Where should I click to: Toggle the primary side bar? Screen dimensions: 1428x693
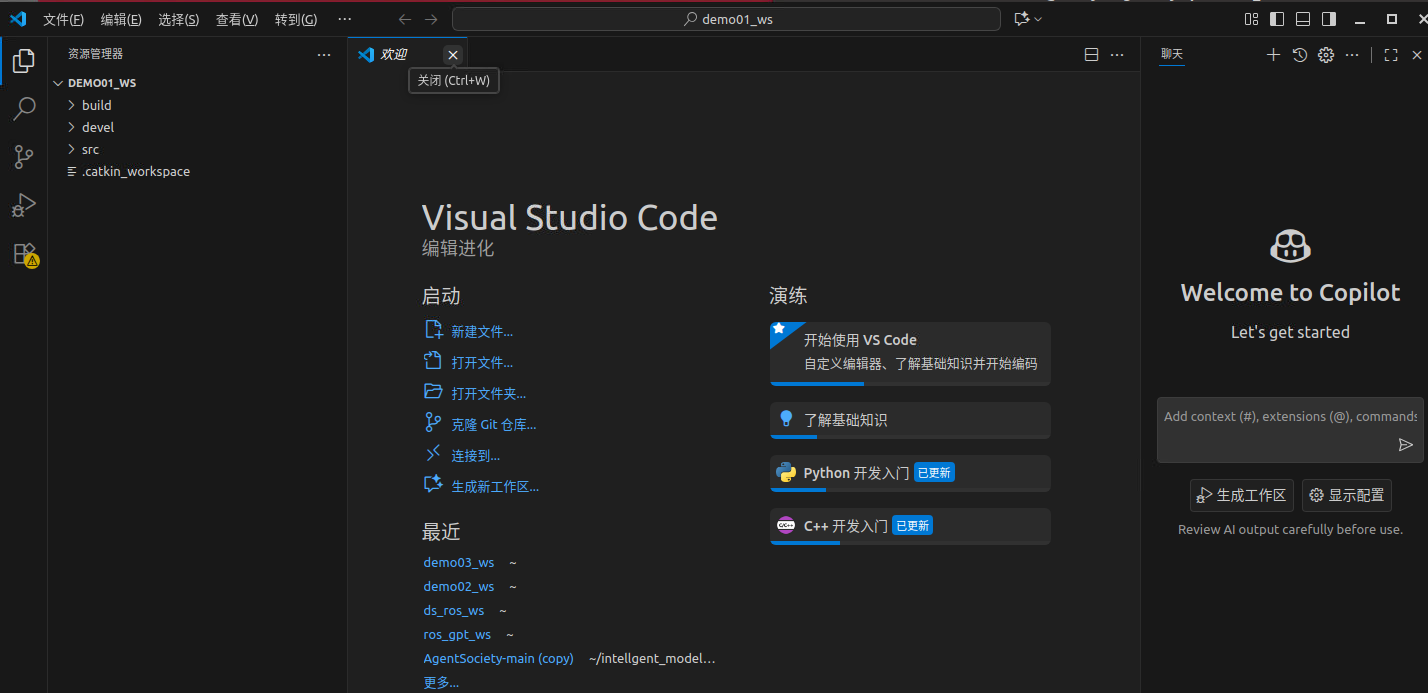pyautogui.click(x=1277, y=19)
